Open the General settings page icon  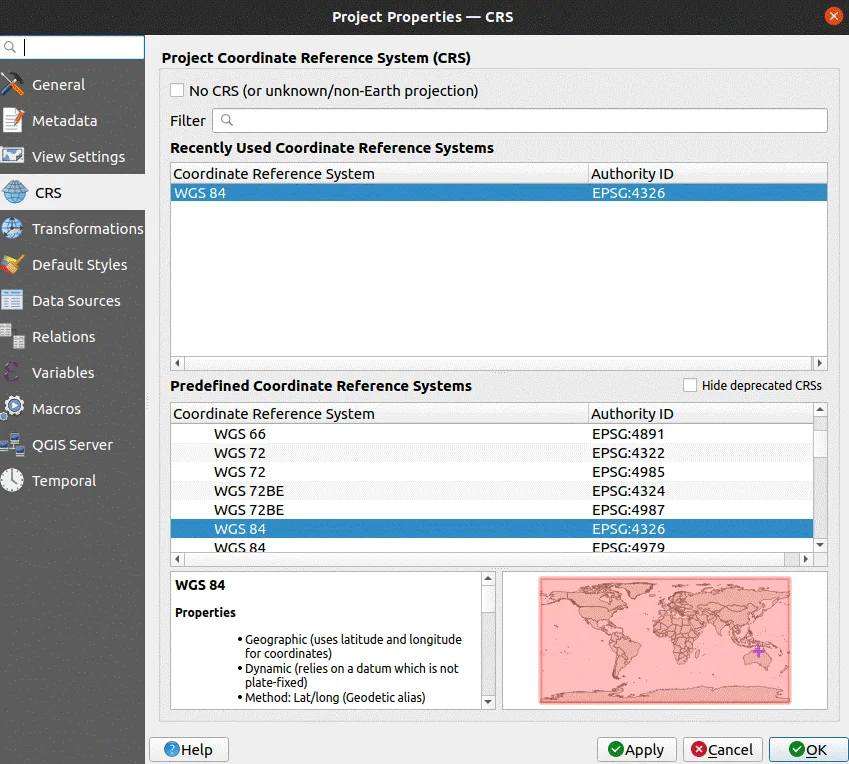[14, 84]
